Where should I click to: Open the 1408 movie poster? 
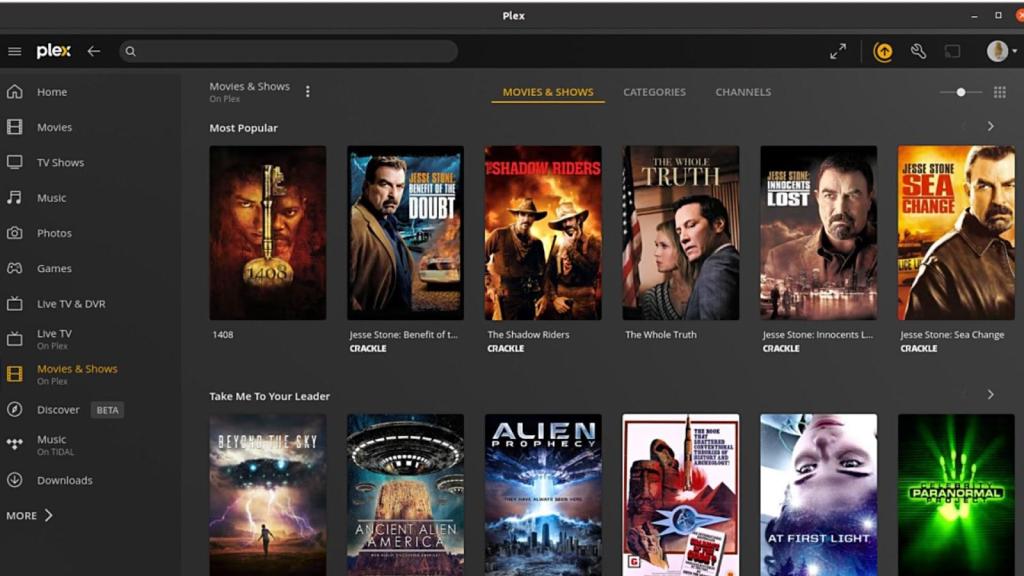(267, 233)
